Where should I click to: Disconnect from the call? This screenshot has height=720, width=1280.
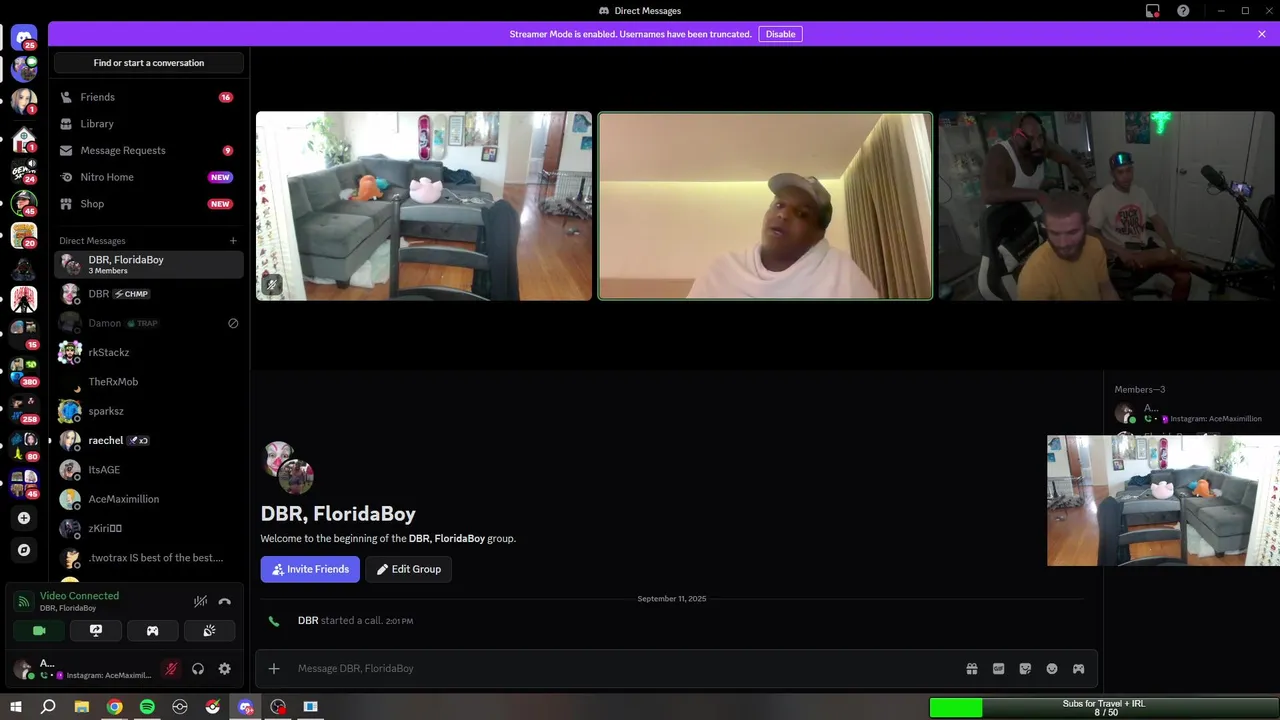[x=225, y=601]
